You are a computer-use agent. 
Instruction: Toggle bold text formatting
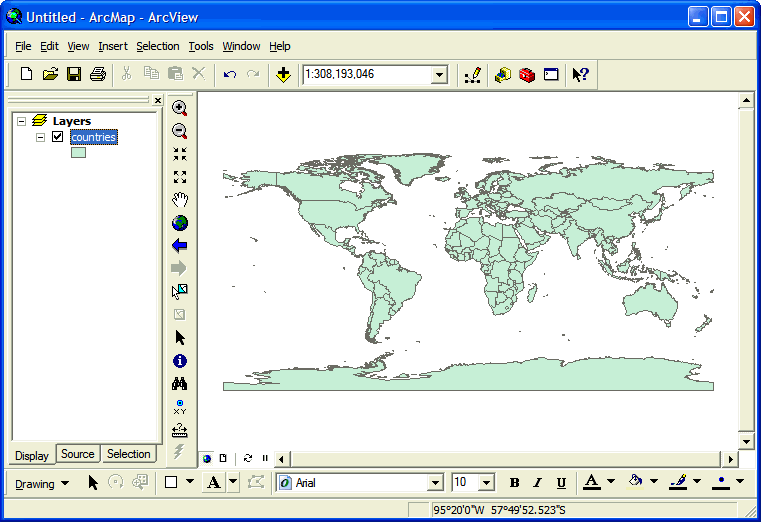coord(515,483)
